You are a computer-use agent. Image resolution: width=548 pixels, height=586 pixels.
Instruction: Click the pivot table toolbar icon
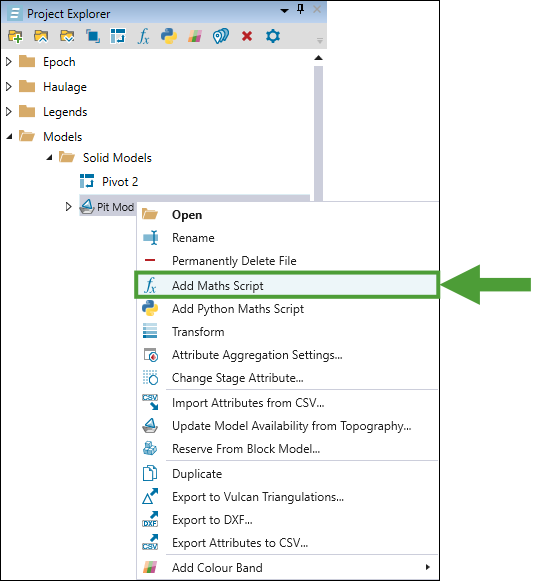click(118, 37)
